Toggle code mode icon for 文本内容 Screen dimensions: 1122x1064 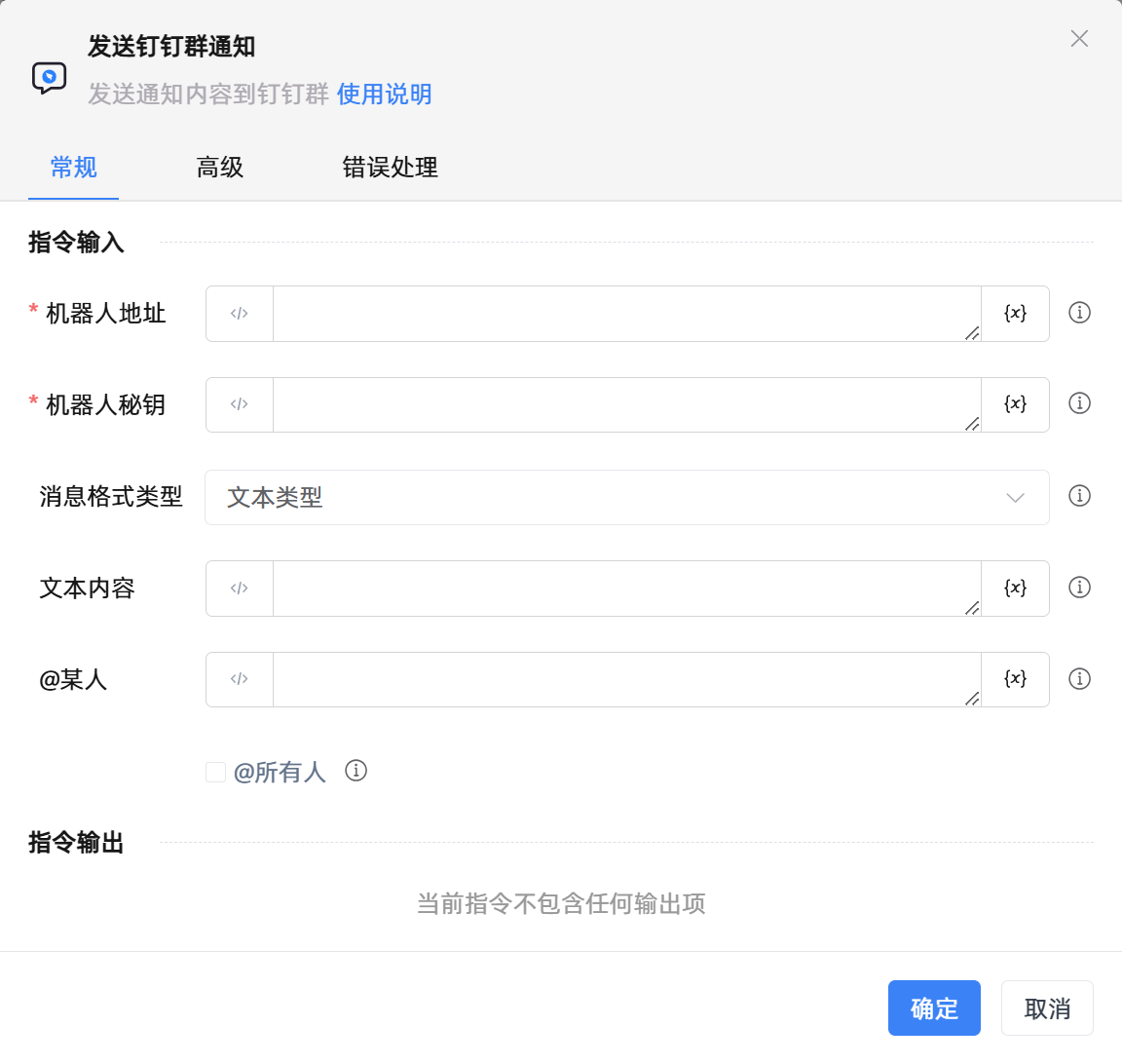click(239, 589)
